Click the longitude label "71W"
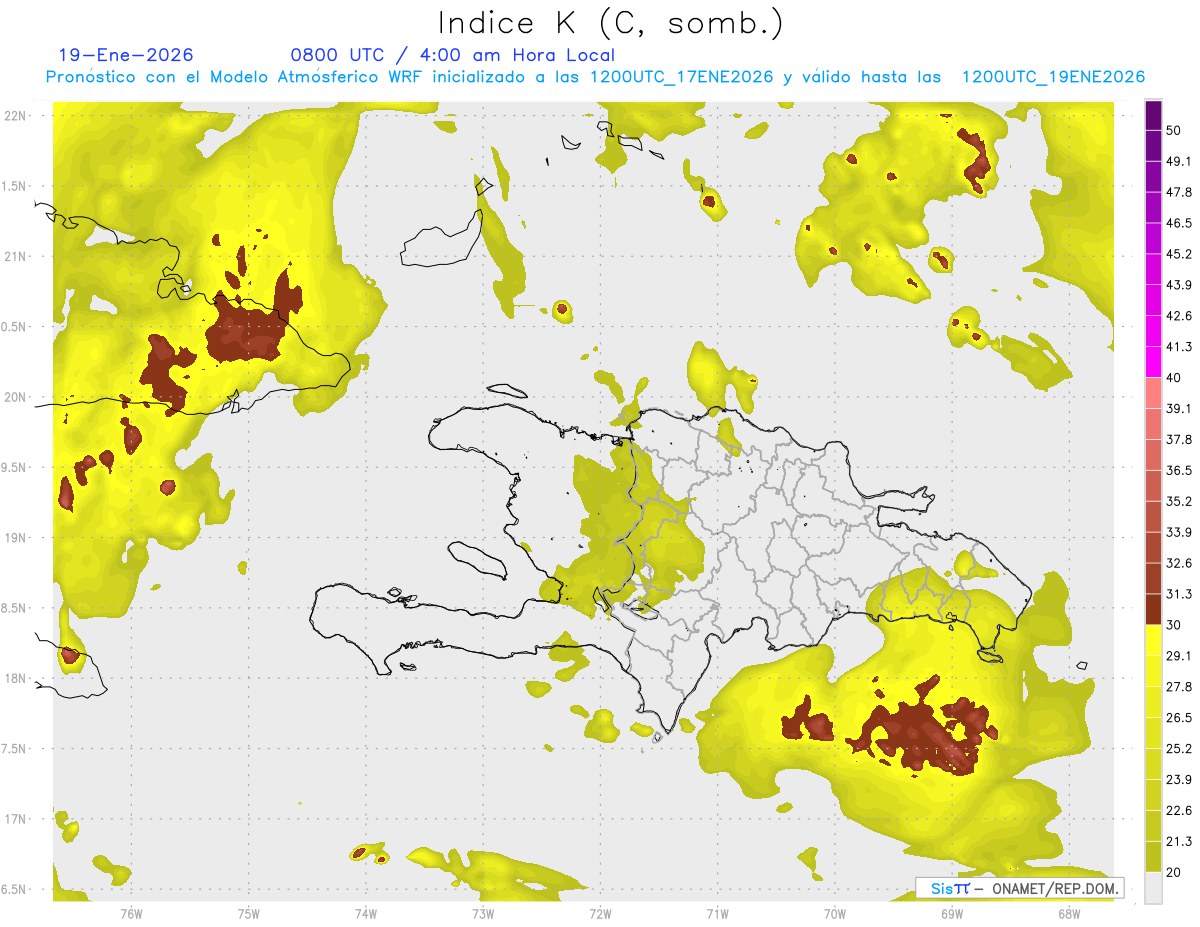The height and width of the screenshot is (927, 1200). coord(717,913)
